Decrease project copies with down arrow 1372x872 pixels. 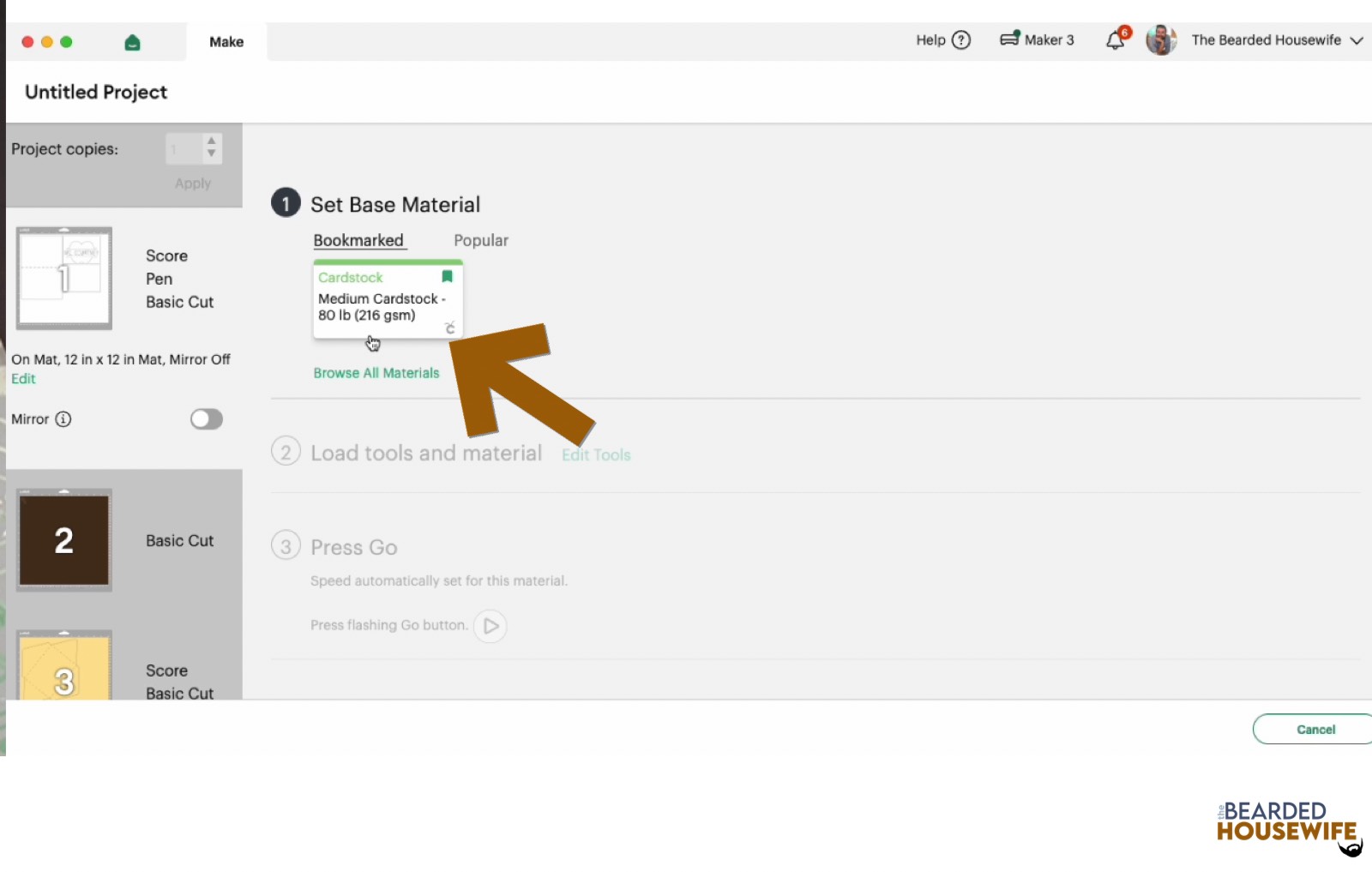pyautogui.click(x=211, y=154)
